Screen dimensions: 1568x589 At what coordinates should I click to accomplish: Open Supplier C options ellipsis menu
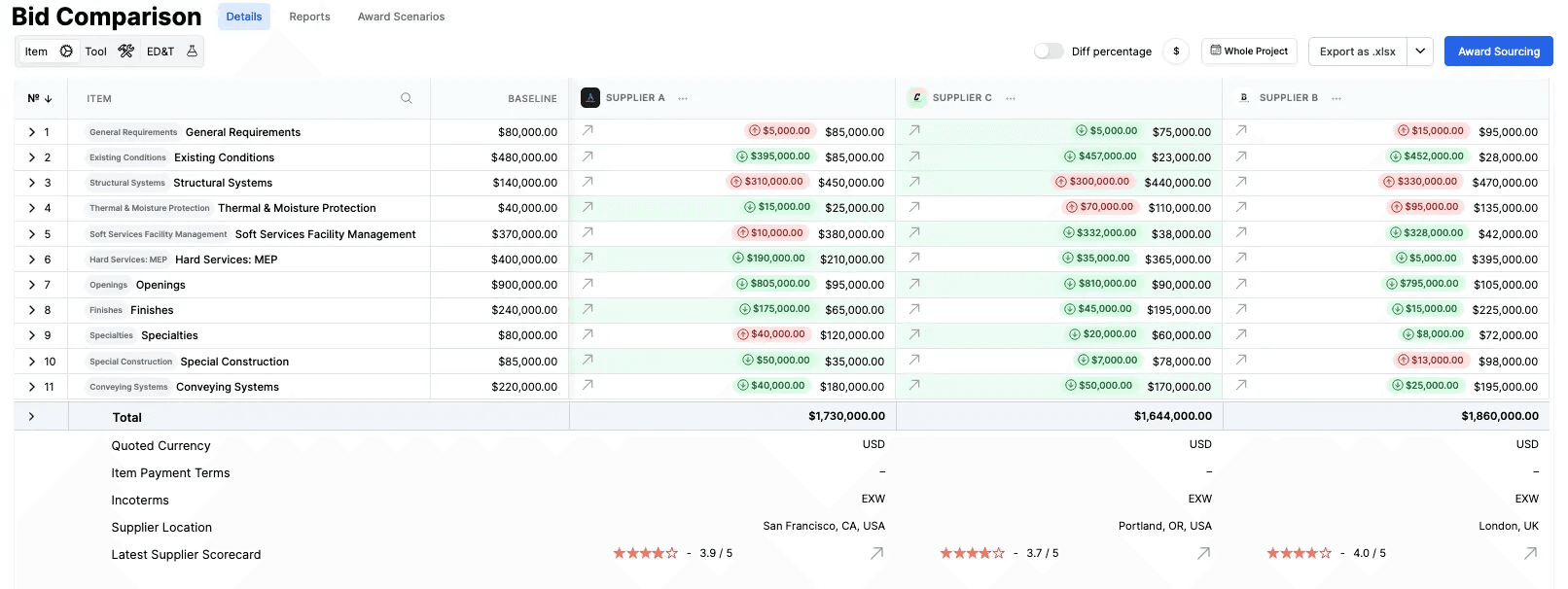(x=1011, y=98)
